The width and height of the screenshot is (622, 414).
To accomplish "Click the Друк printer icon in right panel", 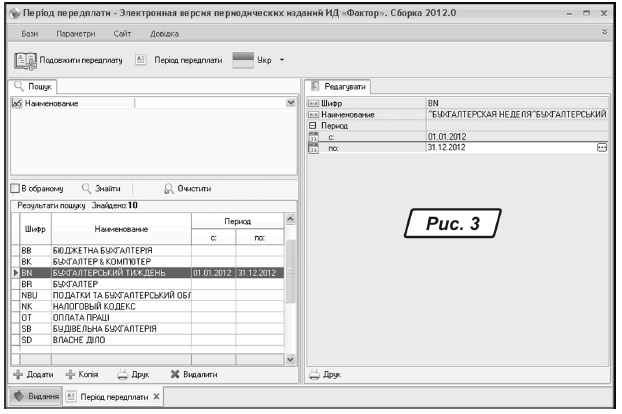I will pyautogui.click(x=313, y=374).
